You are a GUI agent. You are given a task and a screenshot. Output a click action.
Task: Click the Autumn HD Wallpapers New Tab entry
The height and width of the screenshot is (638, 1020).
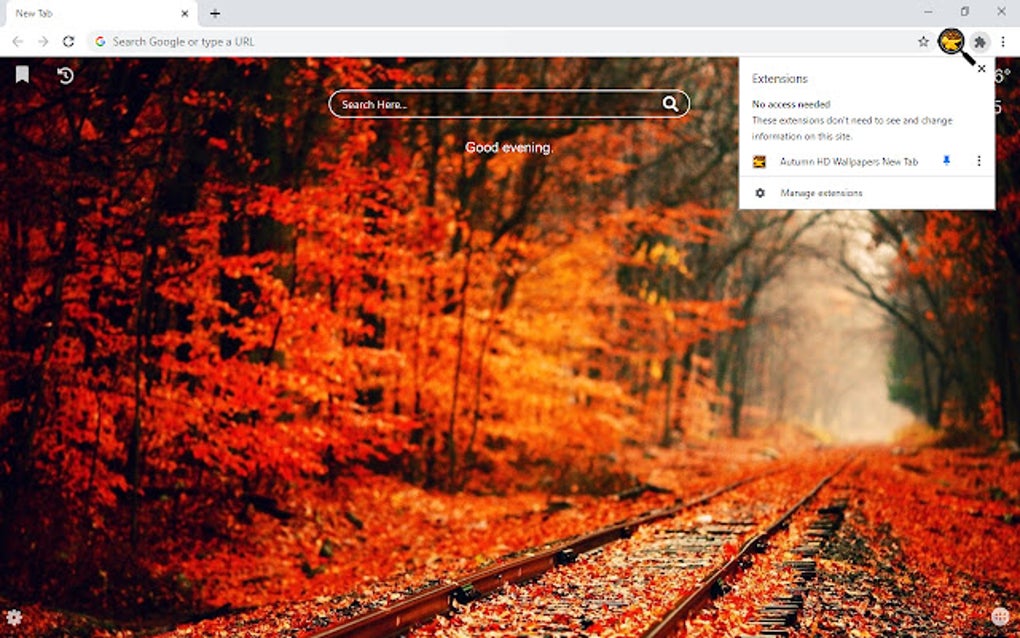(x=848, y=161)
